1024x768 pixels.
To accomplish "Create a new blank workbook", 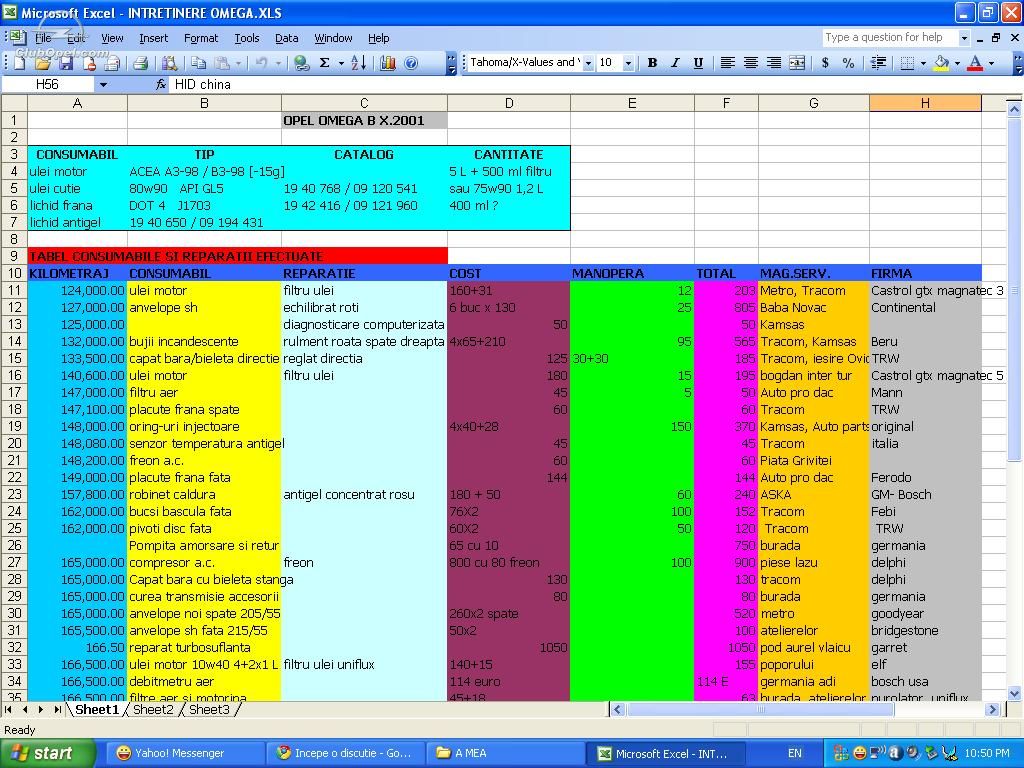I will coord(19,63).
